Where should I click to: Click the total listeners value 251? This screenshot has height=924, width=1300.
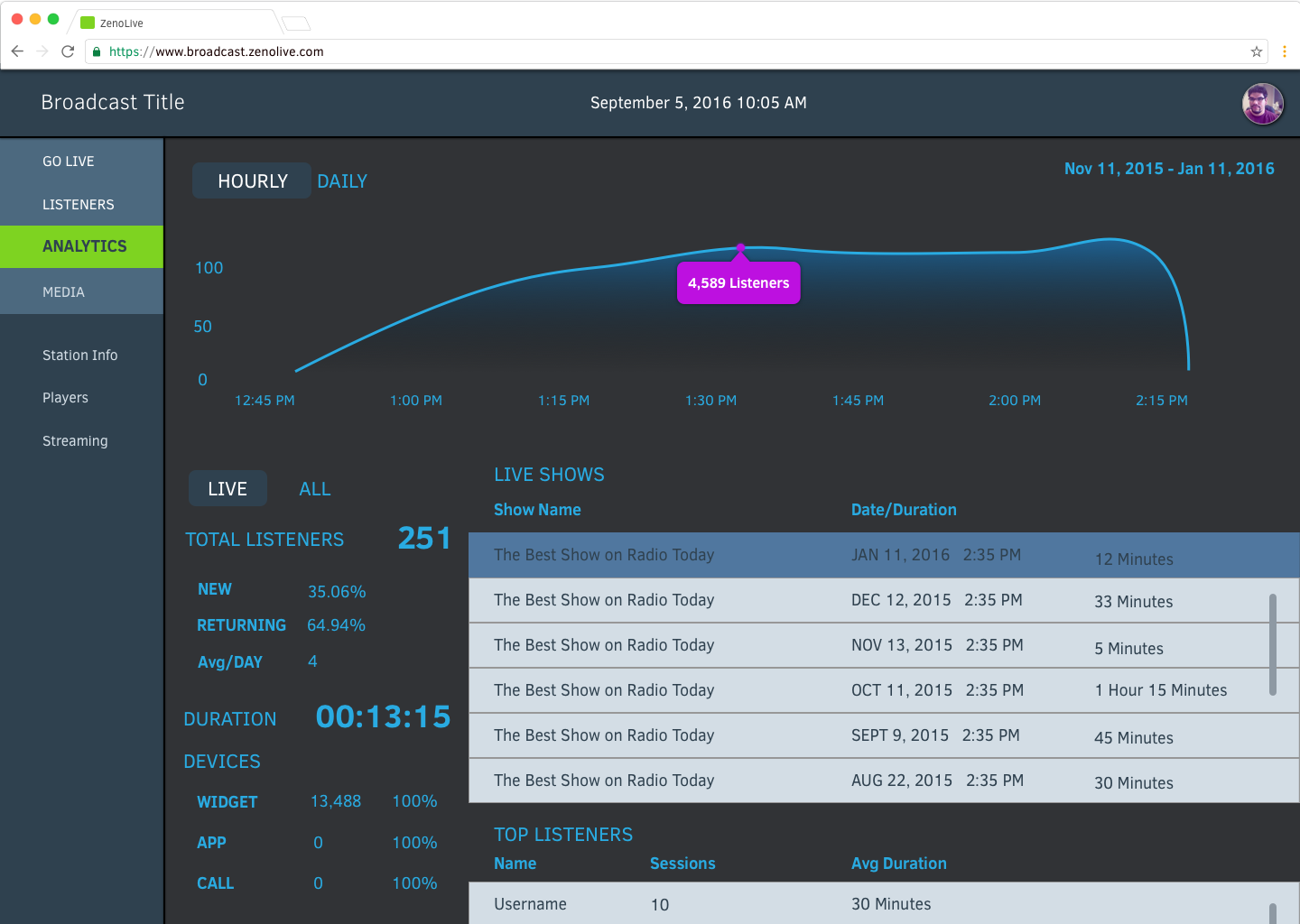pyautogui.click(x=424, y=538)
